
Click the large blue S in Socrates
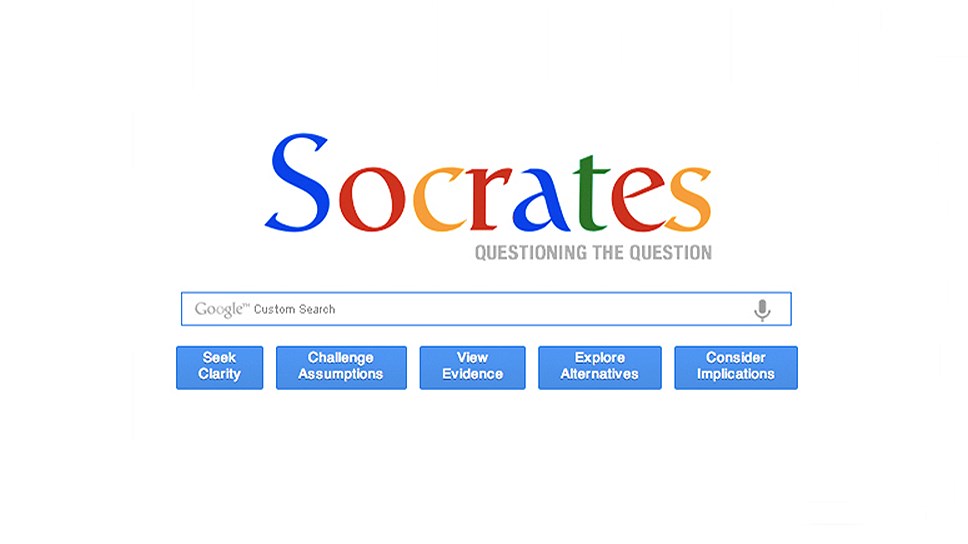(x=298, y=183)
